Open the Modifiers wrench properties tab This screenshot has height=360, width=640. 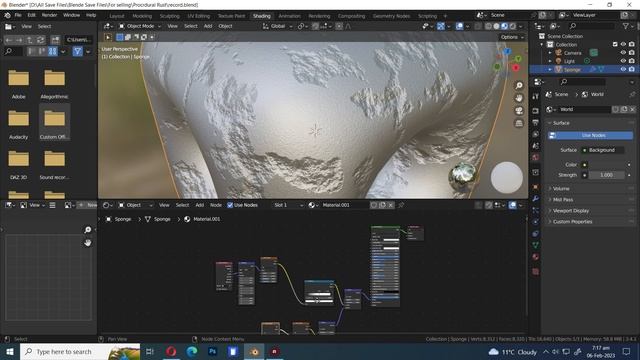click(x=536, y=199)
